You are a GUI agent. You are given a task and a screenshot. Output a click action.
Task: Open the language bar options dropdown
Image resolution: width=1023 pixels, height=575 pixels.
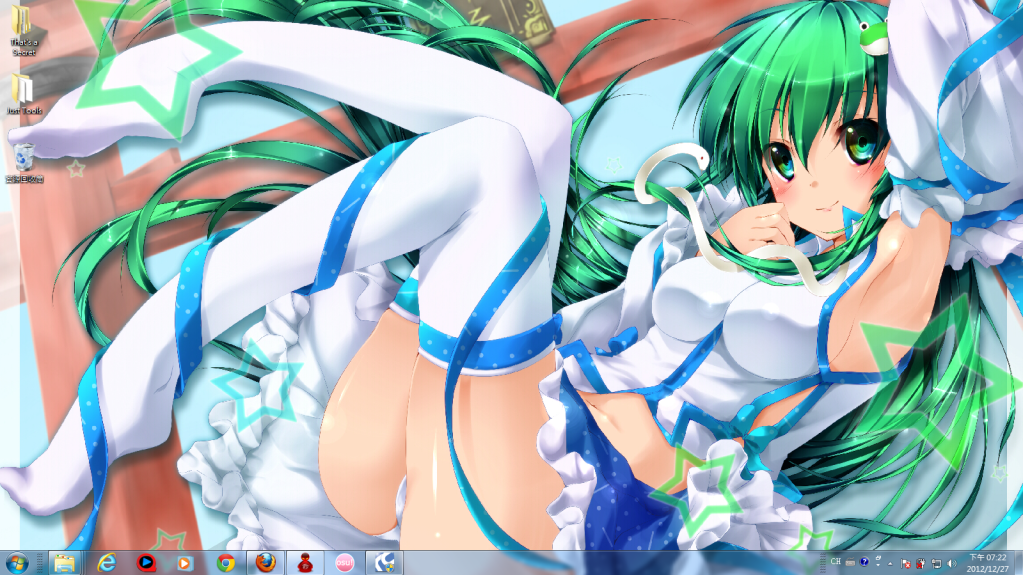876,566
